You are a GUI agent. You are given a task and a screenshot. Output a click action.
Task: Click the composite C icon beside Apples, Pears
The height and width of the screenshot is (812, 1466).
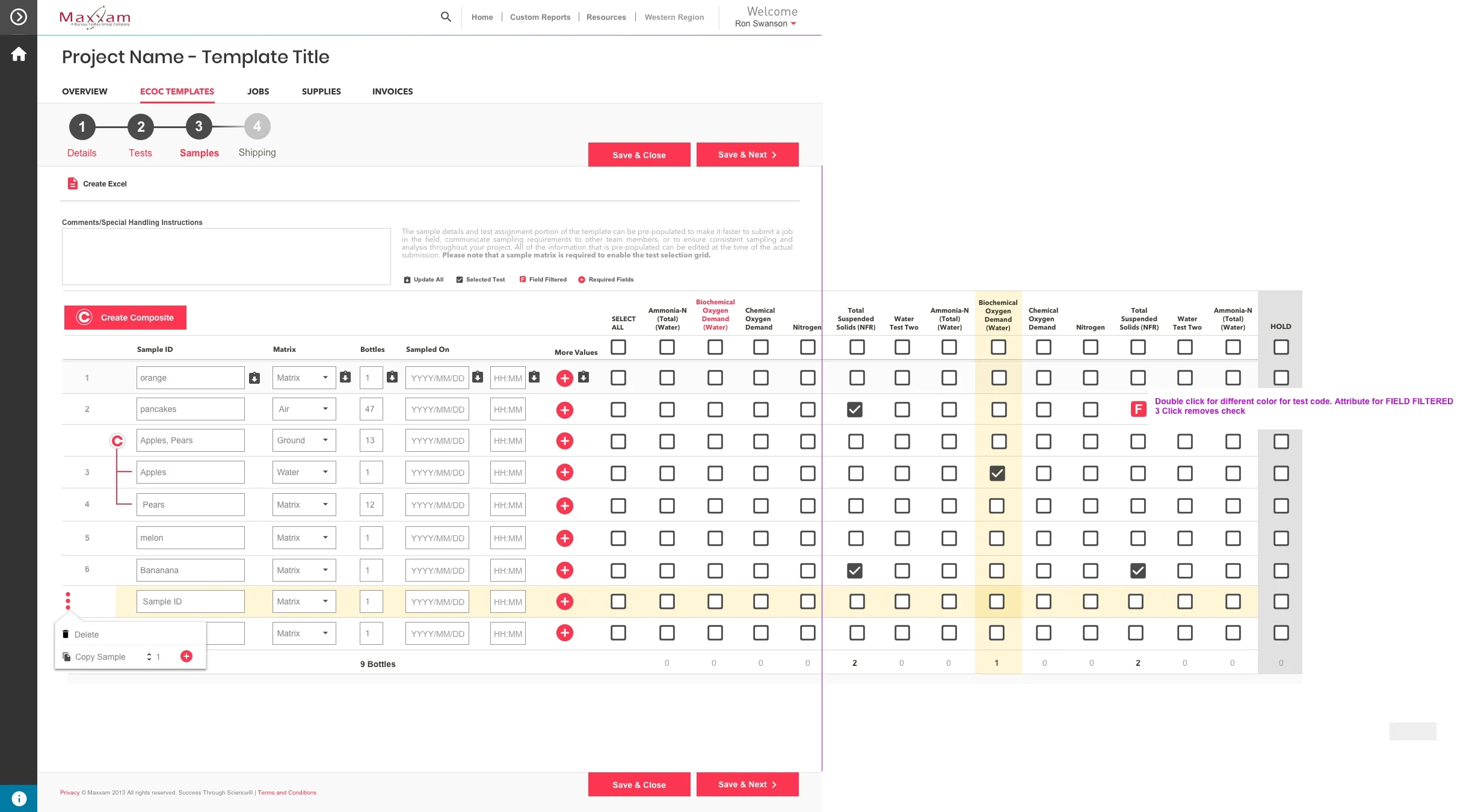pos(117,441)
